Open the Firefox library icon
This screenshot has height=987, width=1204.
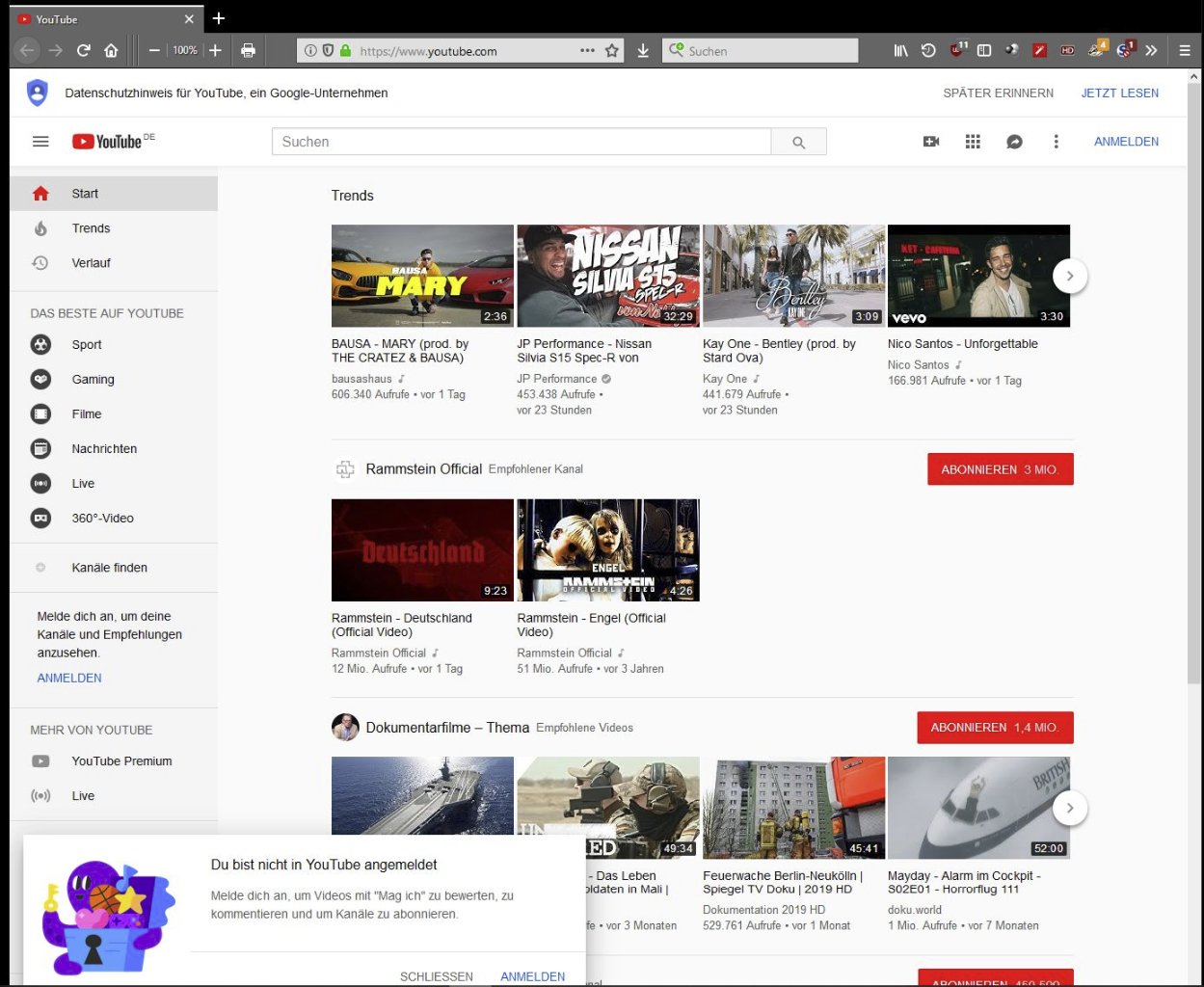[900, 50]
